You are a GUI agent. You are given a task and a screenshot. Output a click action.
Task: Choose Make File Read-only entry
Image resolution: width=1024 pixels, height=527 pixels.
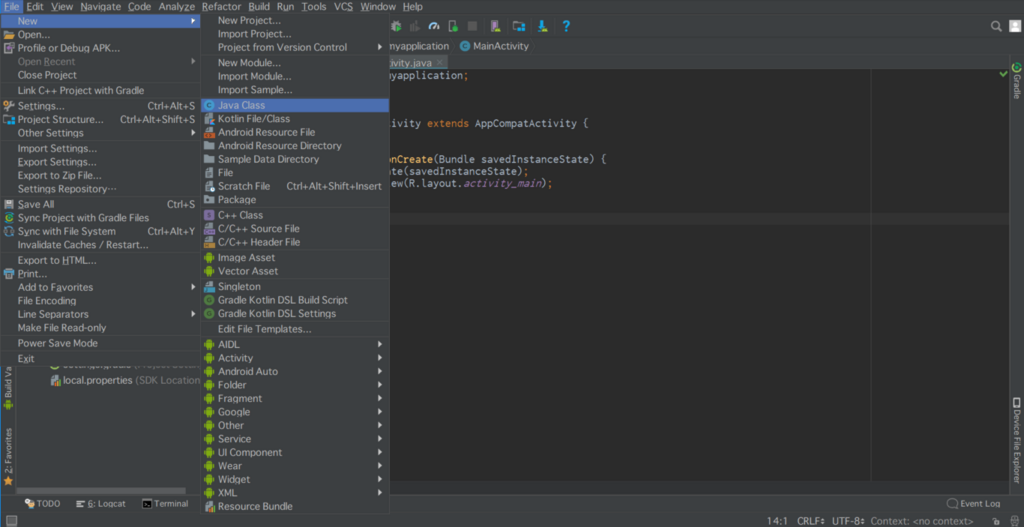click(x=100, y=328)
